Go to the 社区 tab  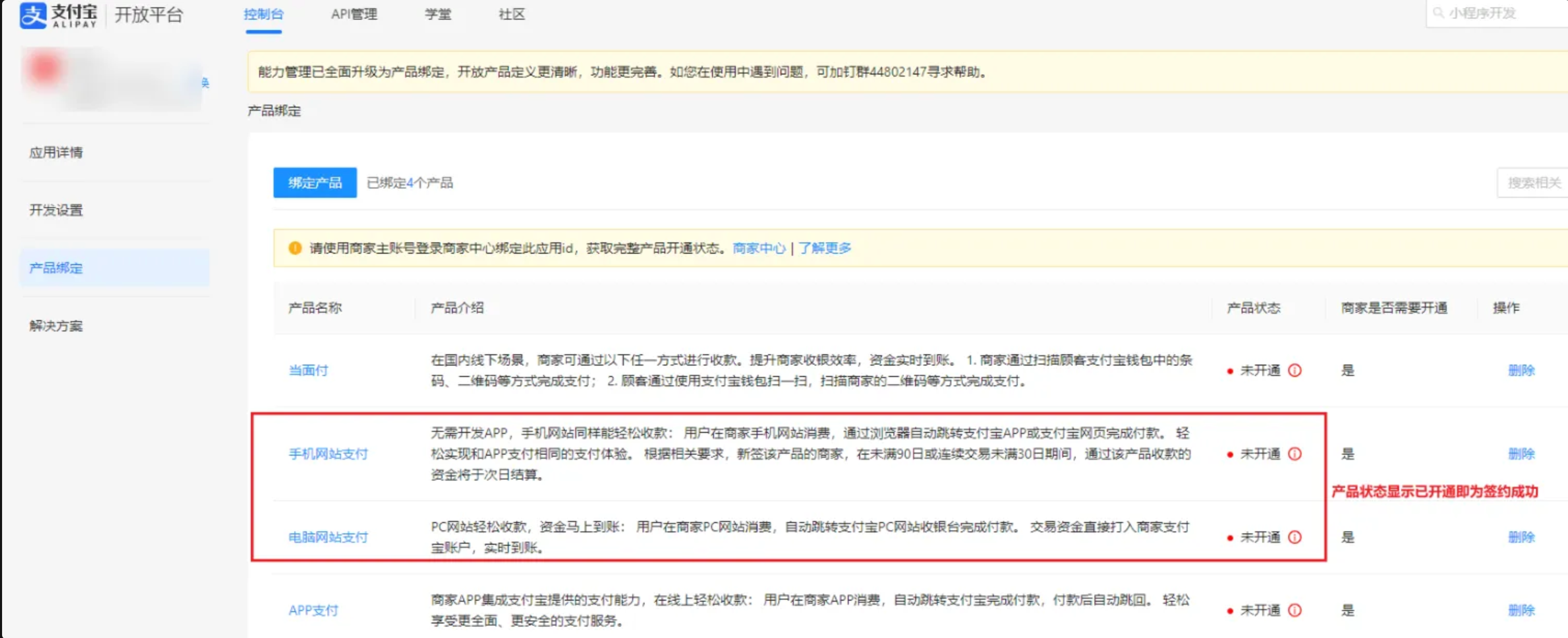coord(512,15)
